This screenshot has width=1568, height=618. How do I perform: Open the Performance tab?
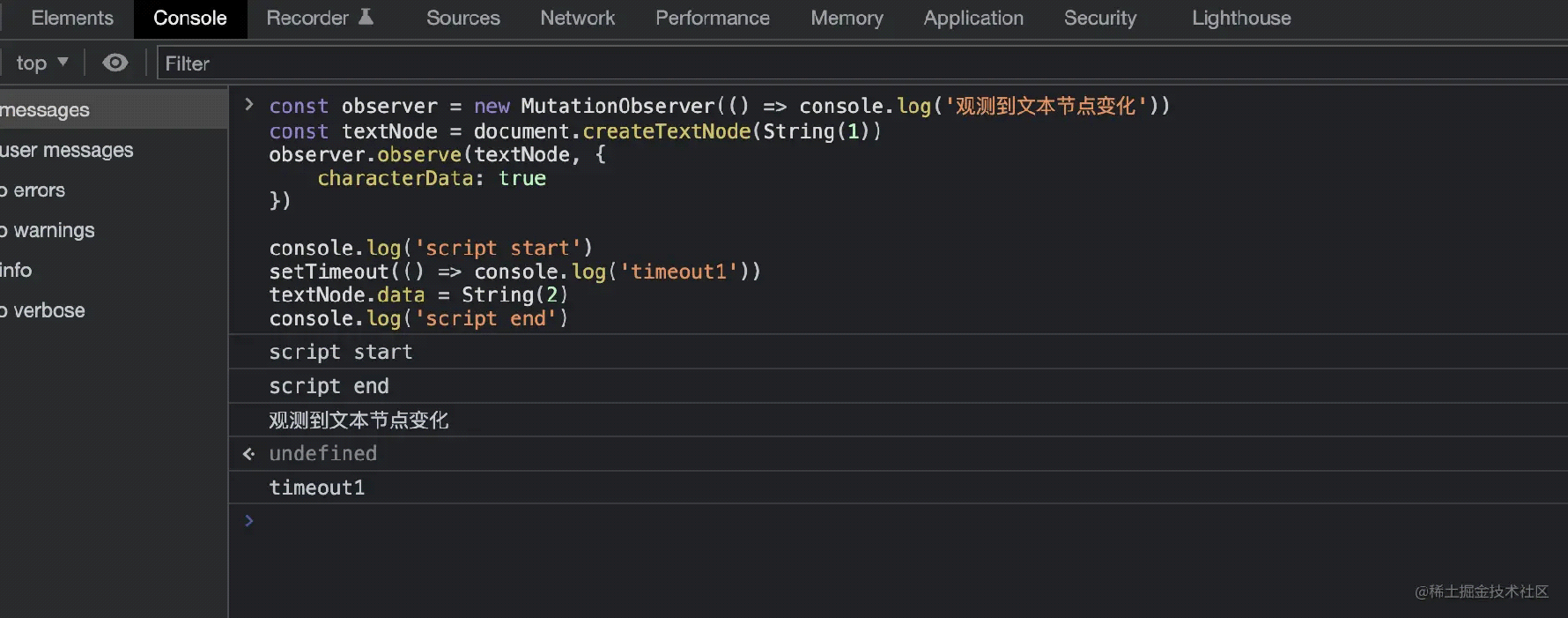[x=712, y=18]
